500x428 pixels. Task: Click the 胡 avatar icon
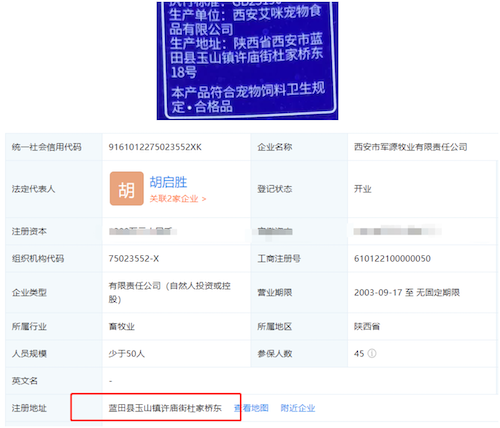[x=127, y=189]
